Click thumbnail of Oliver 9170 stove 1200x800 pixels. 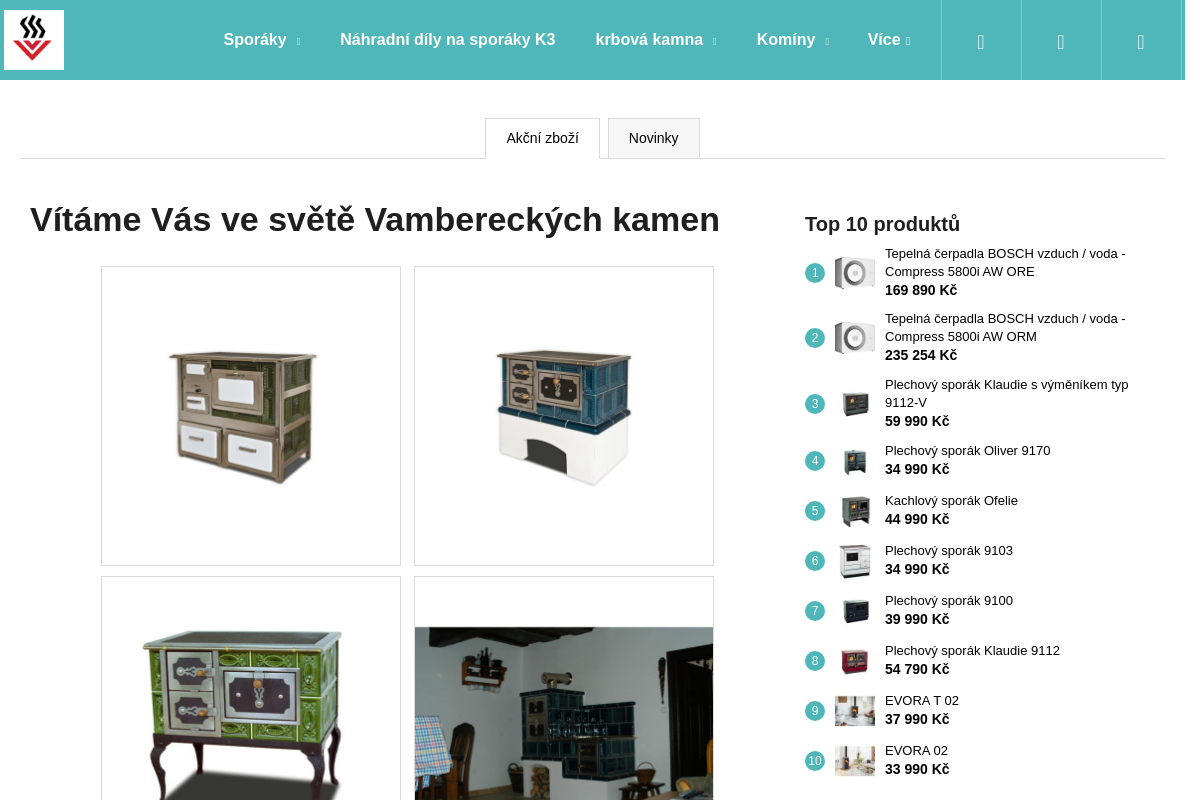coord(855,461)
